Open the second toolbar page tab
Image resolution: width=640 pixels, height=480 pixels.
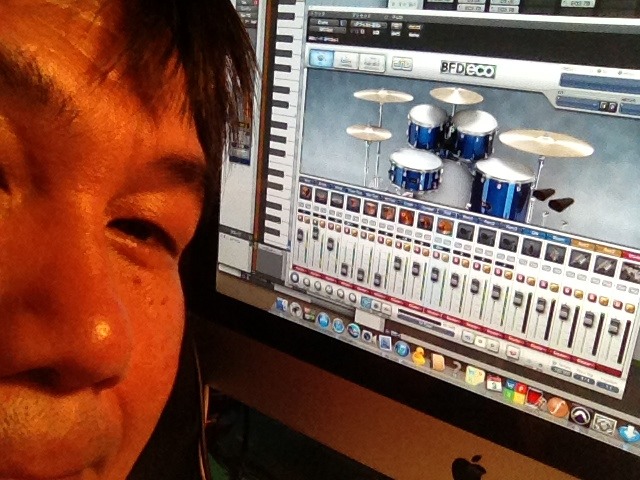(347, 61)
